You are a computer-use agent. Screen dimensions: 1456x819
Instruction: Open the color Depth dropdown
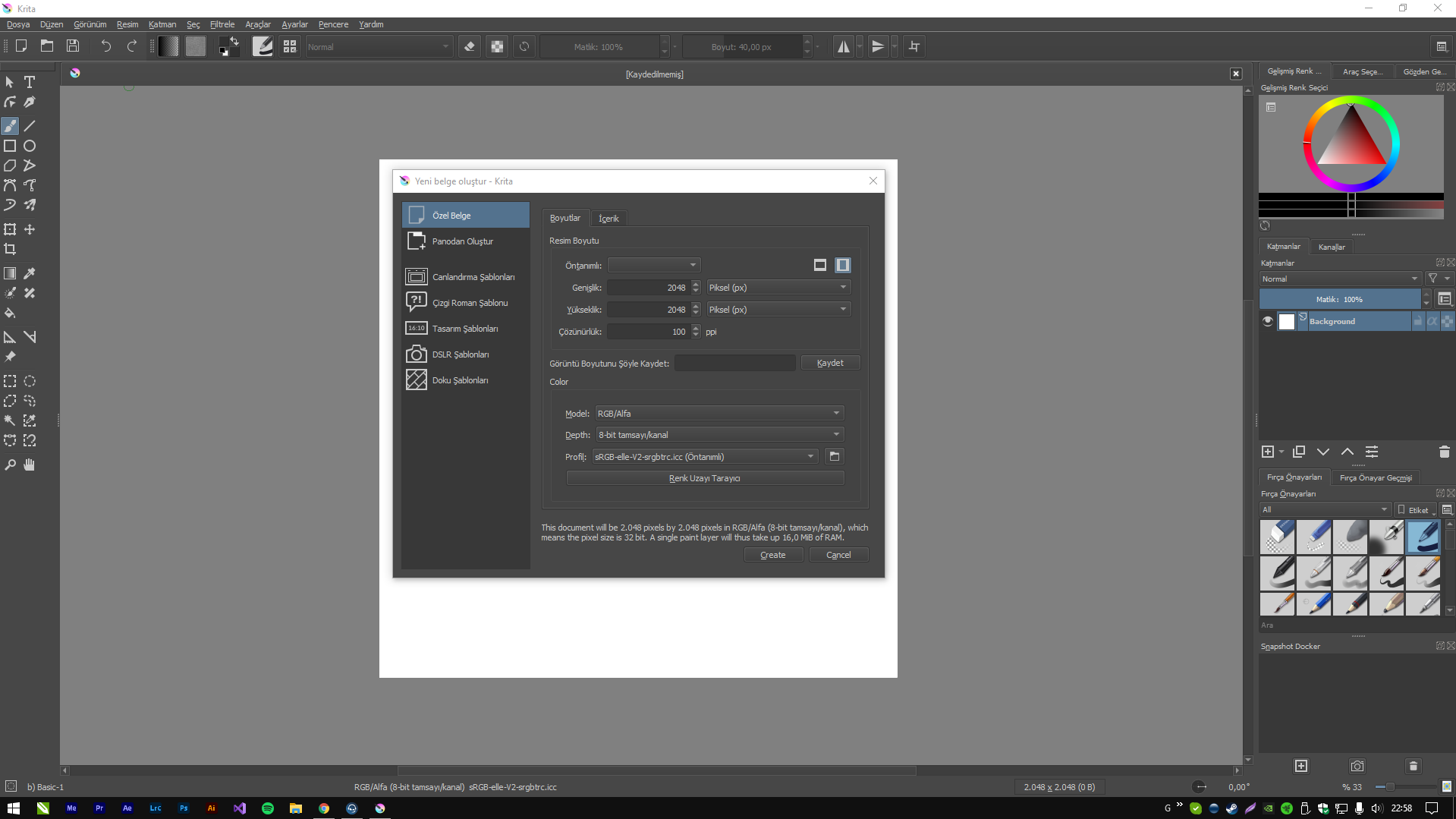pyautogui.click(x=719, y=435)
